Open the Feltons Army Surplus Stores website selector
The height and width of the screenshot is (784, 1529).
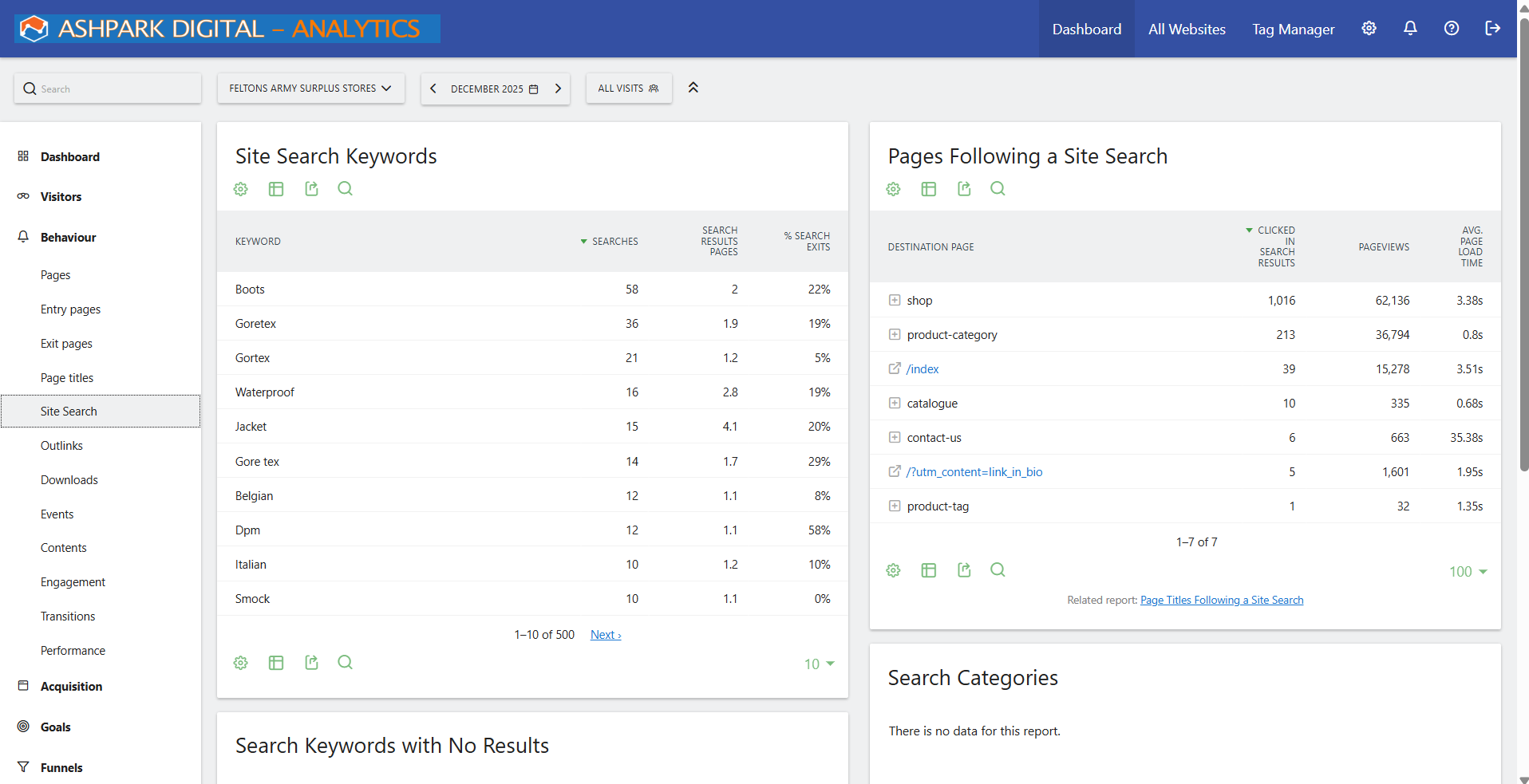[x=310, y=89]
